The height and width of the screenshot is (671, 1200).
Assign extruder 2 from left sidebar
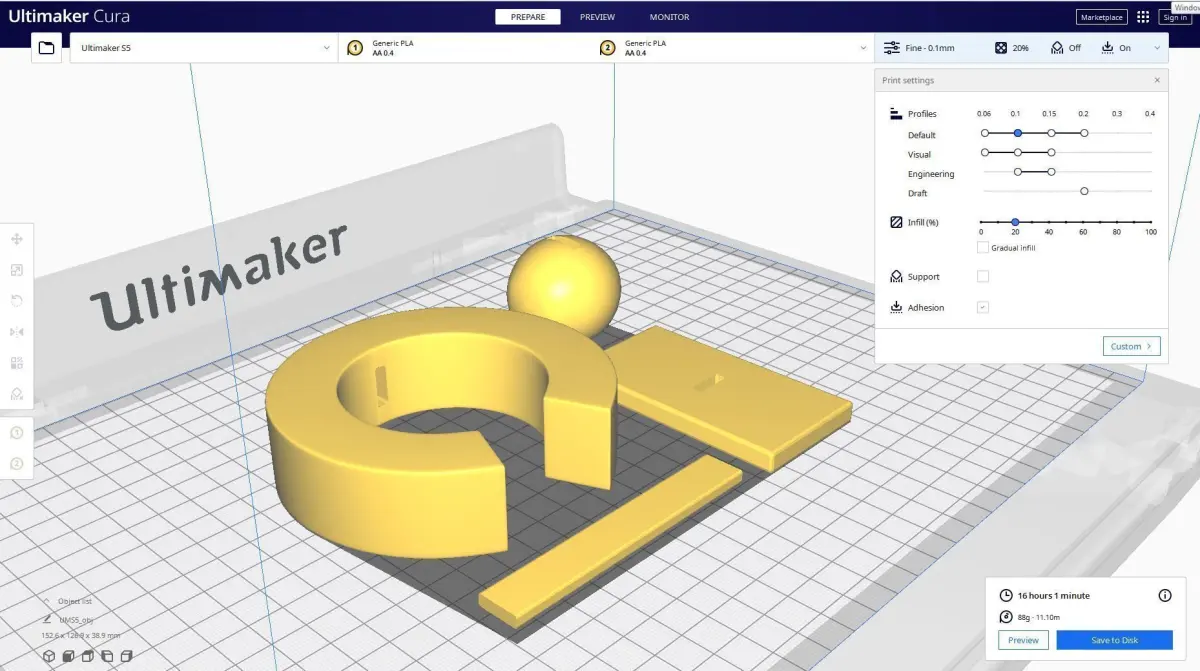click(16, 464)
